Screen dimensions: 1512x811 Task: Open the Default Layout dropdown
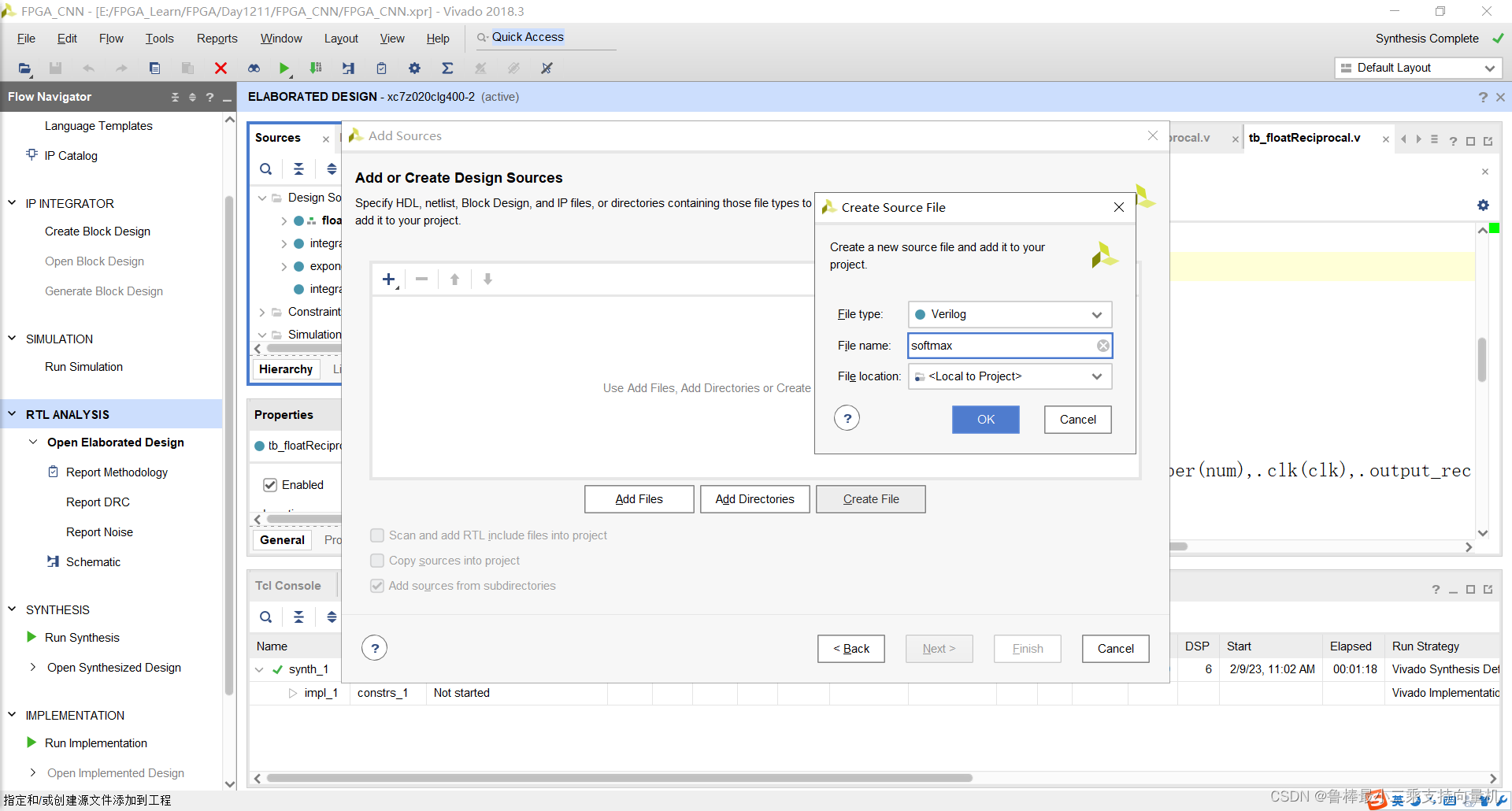[1418, 68]
